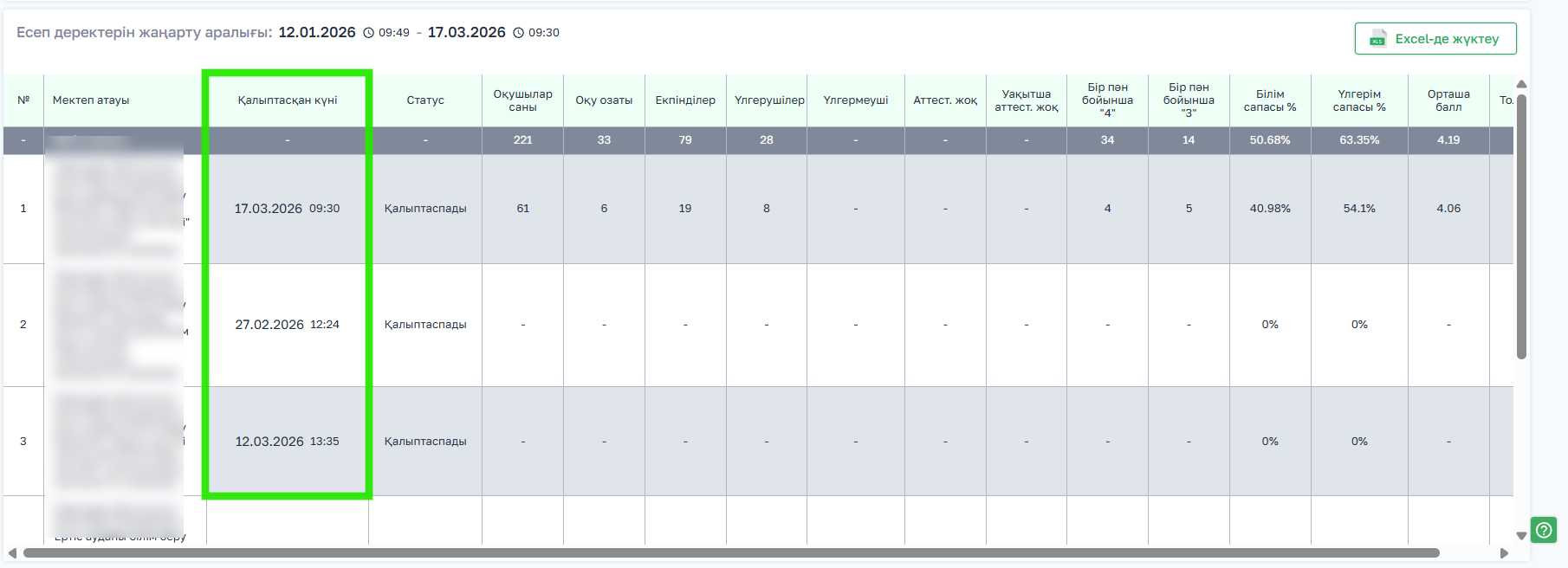Click the Қалыптасқан күні column header

pos(288,100)
